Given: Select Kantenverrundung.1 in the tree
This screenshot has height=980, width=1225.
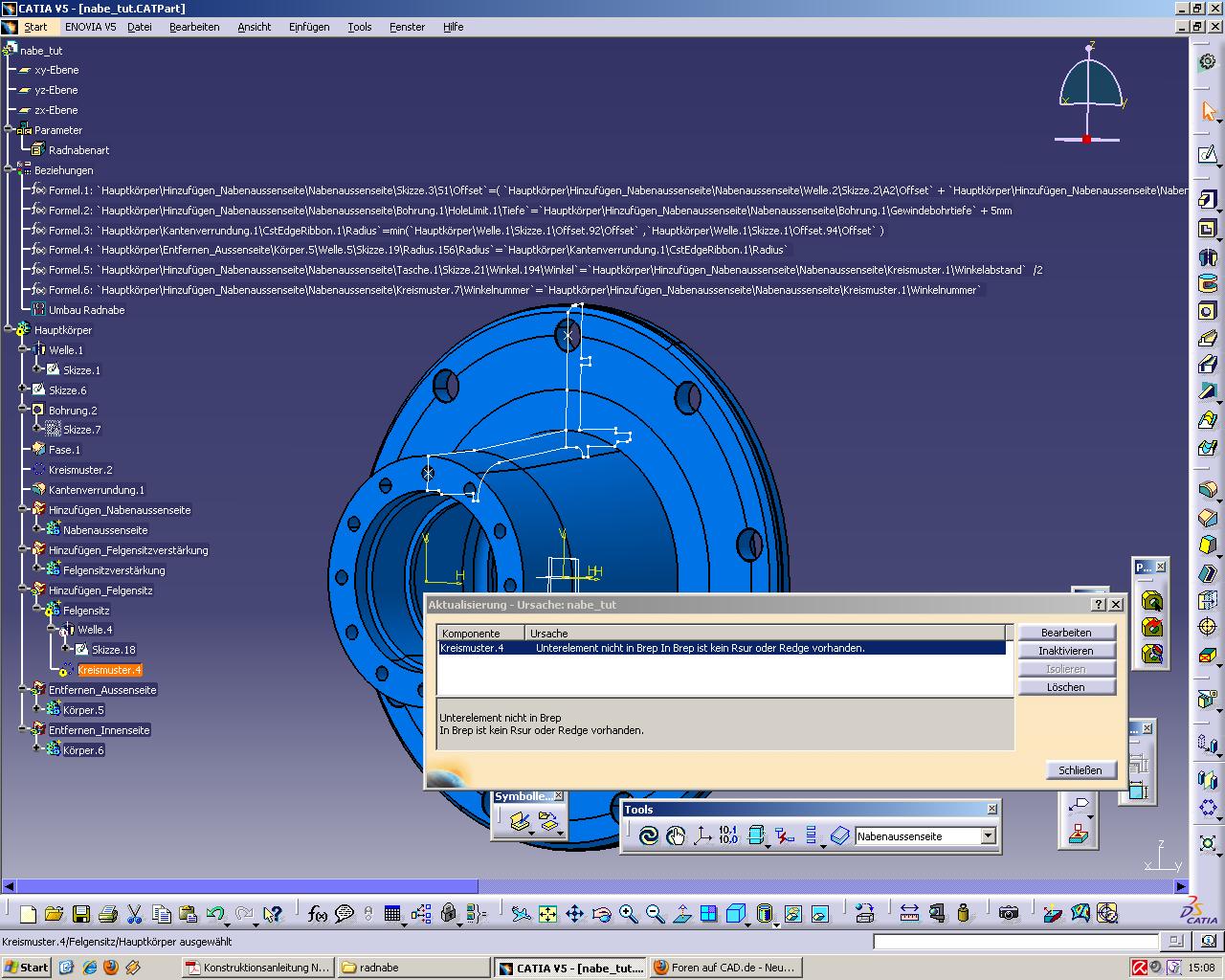Looking at the screenshot, I should (97, 490).
